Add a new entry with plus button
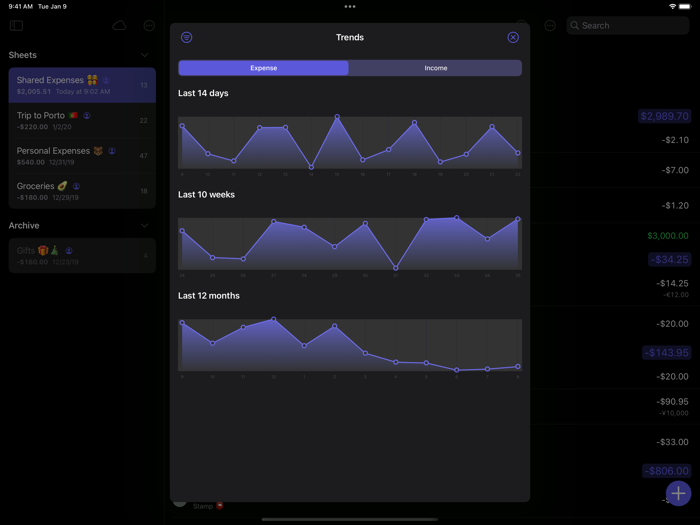This screenshot has height=525, width=700. tap(678, 493)
